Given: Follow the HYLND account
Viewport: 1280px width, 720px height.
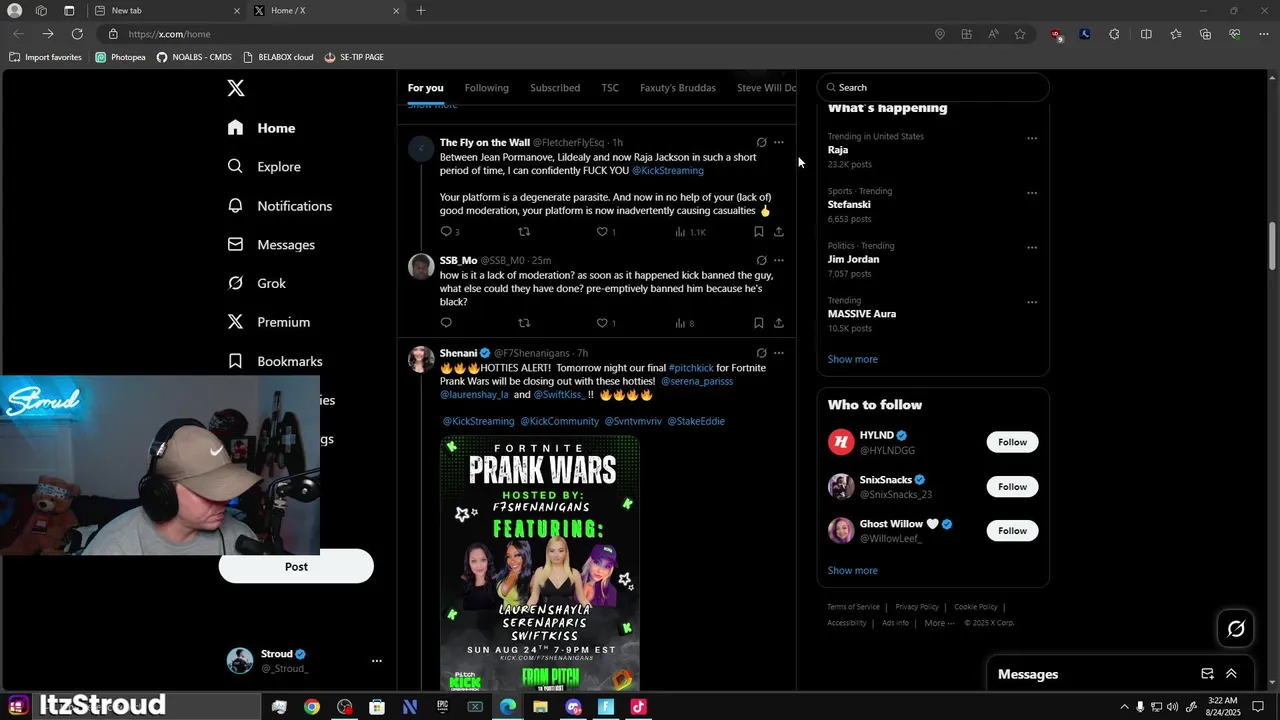Looking at the screenshot, I should click(x=1012, y=442).
